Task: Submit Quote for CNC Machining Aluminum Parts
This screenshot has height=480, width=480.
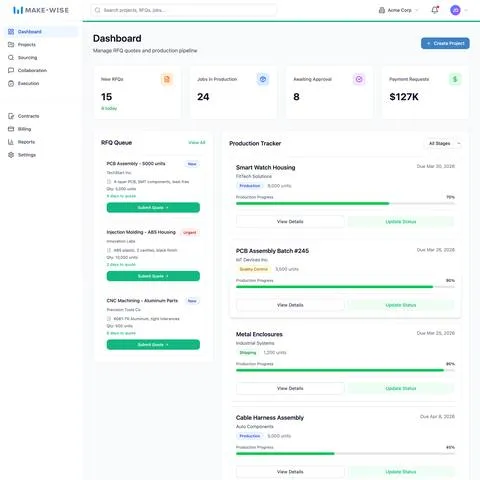Action: tap(153, 344)
